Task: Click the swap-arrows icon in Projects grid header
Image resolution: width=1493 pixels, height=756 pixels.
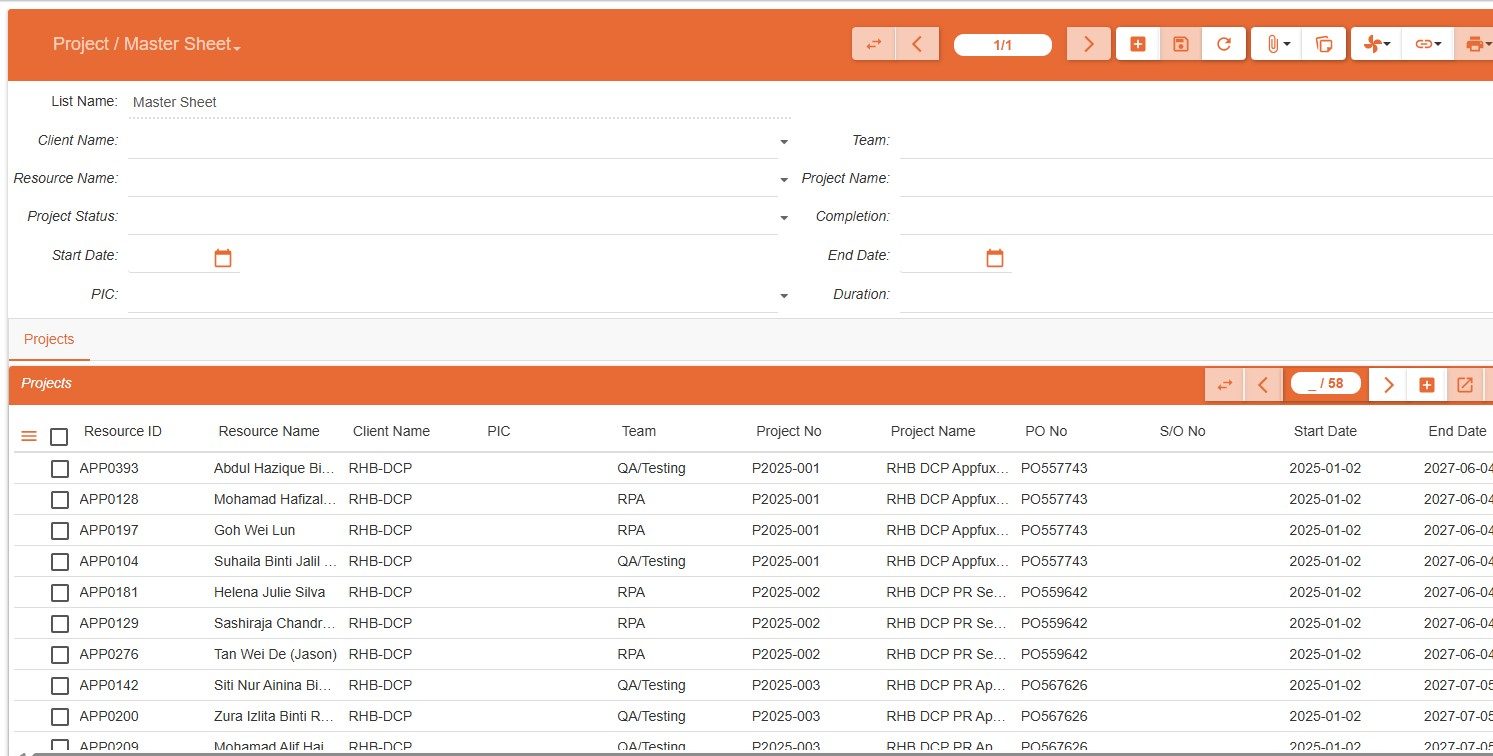Action: (1225, 385)
